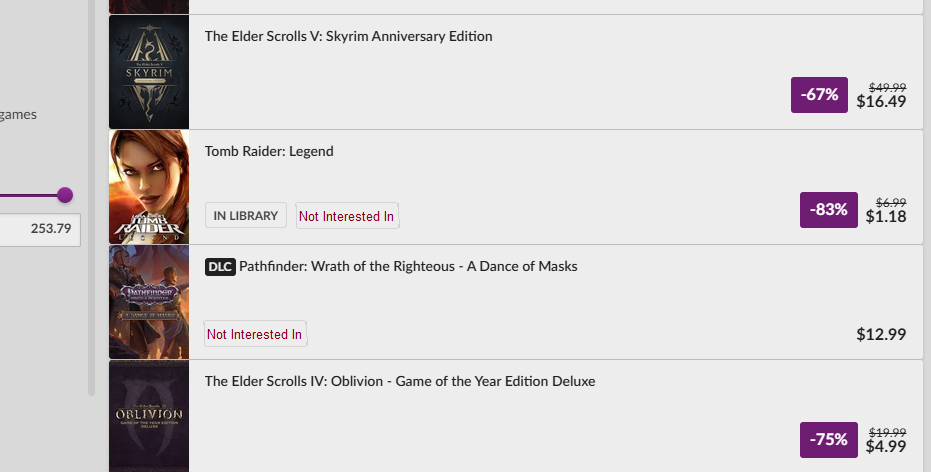Click the maximum price field showing 253.79

[x=39, y=229]
